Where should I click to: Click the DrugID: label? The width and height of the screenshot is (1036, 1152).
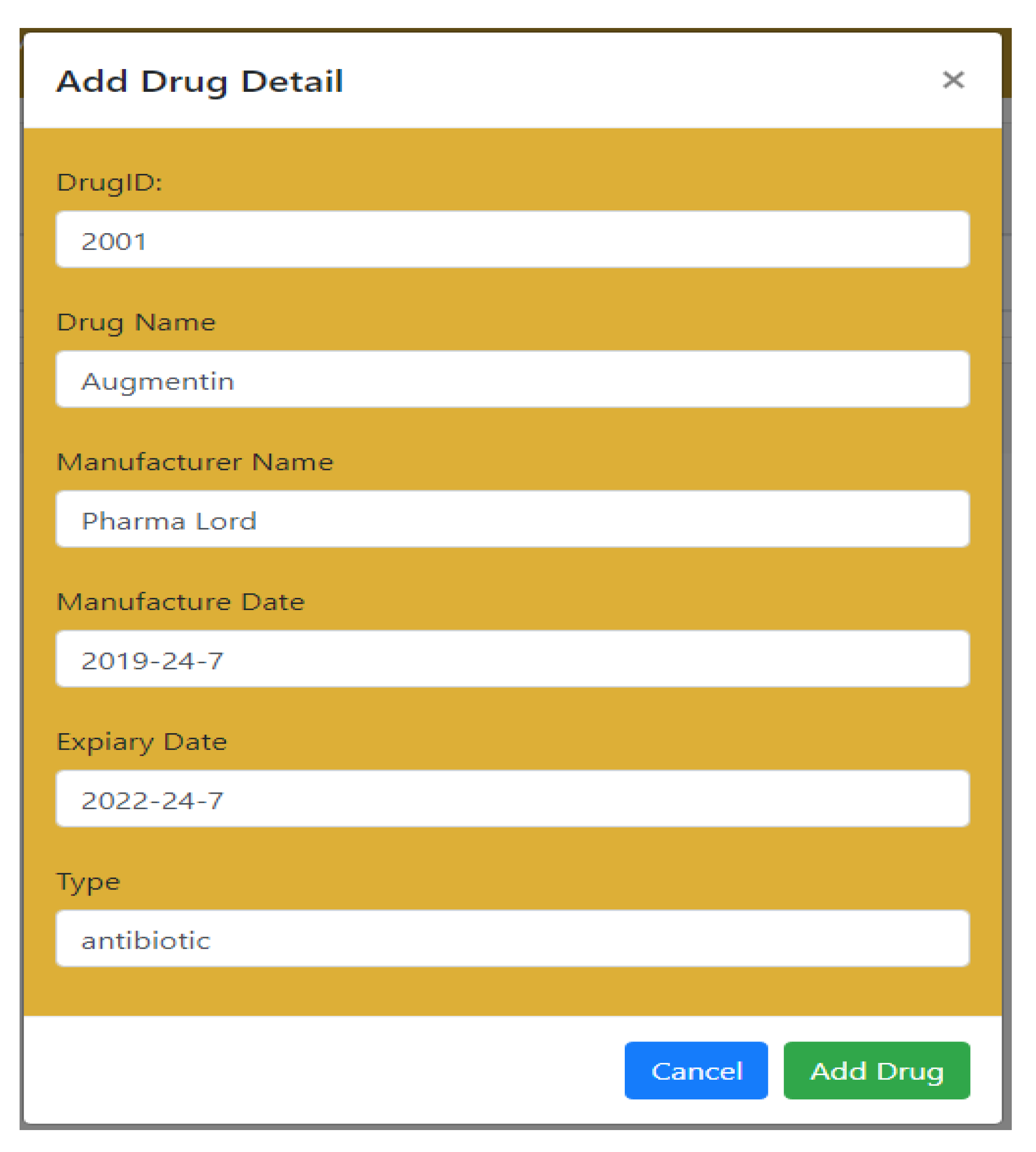tap(109, 183)
